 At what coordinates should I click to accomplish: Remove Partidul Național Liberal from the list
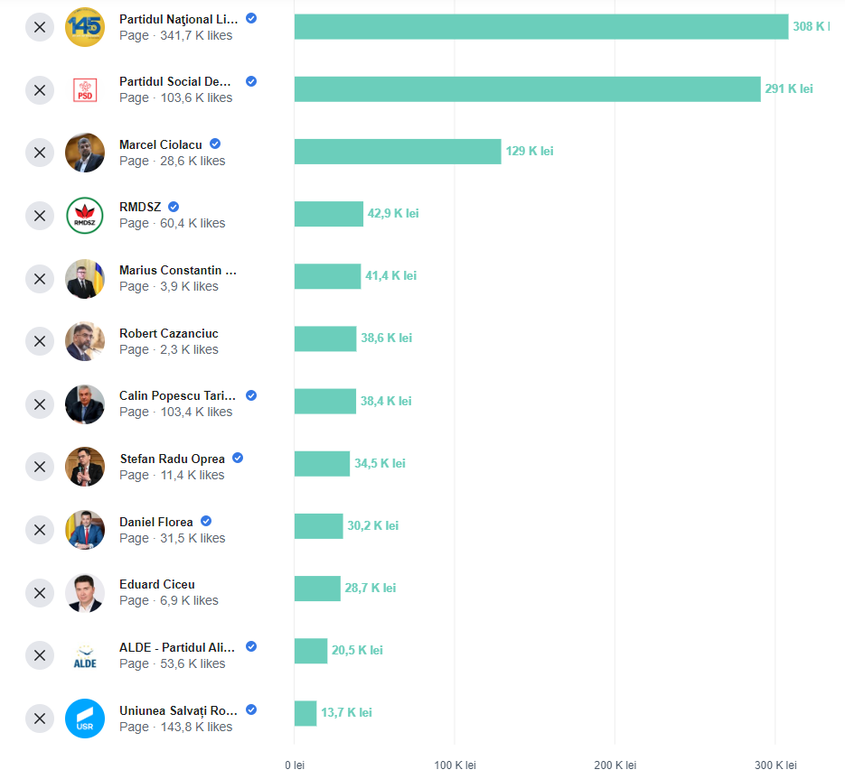(x=39, y=27)
